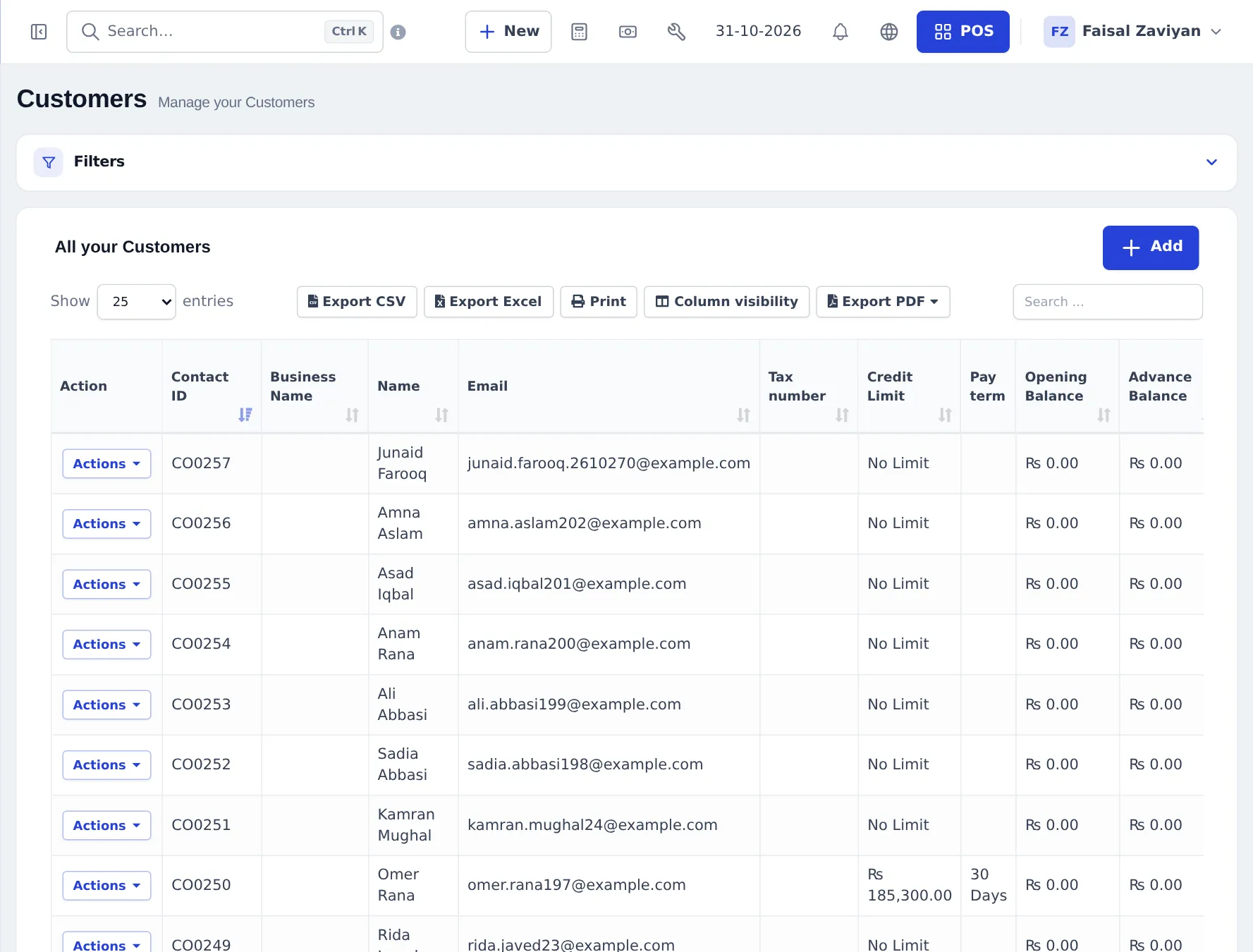Open Actions dropdown for CO0257

click(106, 464)
